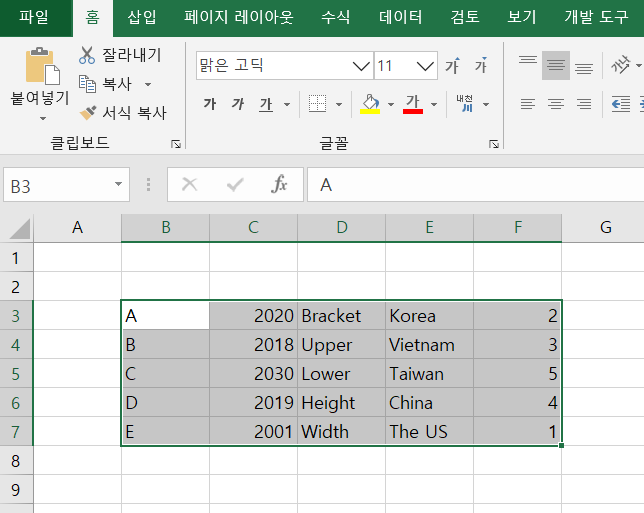Click the Copy (복사) icon
Image resolution: width=644 pixels, height=513 pixels.
87,84
